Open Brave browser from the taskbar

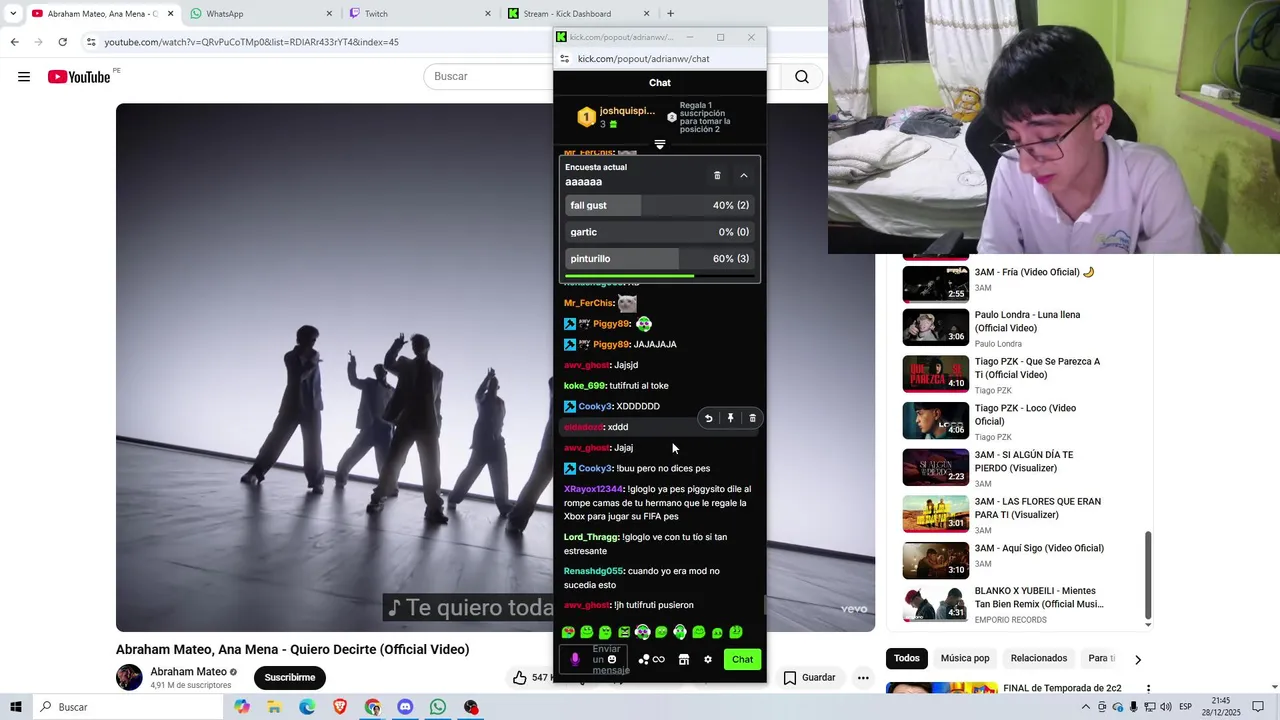[x=340, y=707]
